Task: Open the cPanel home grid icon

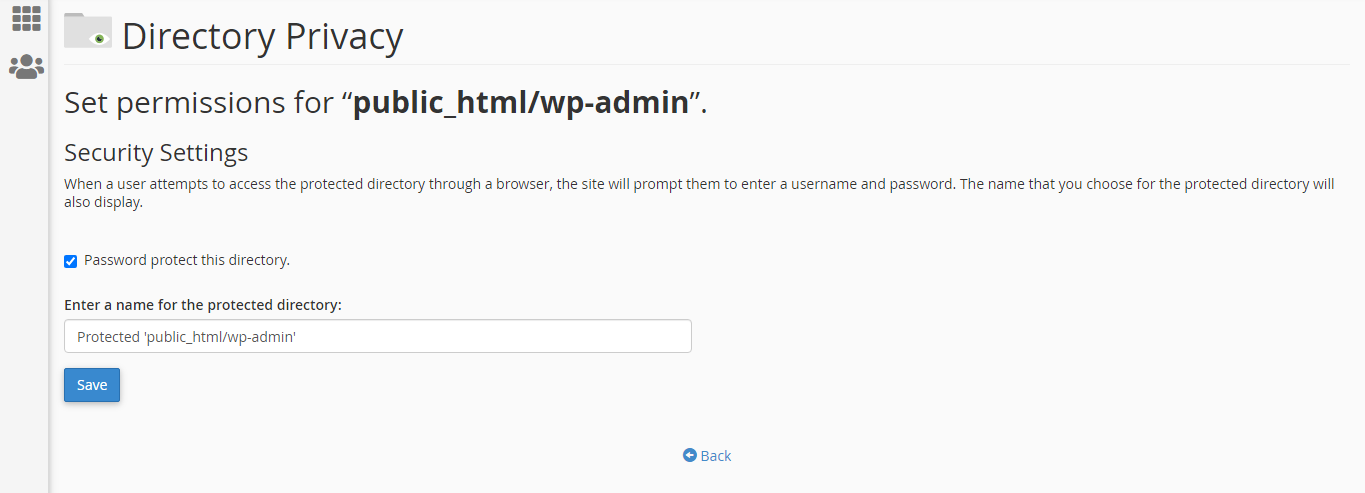Action: (x=26, y=18)
